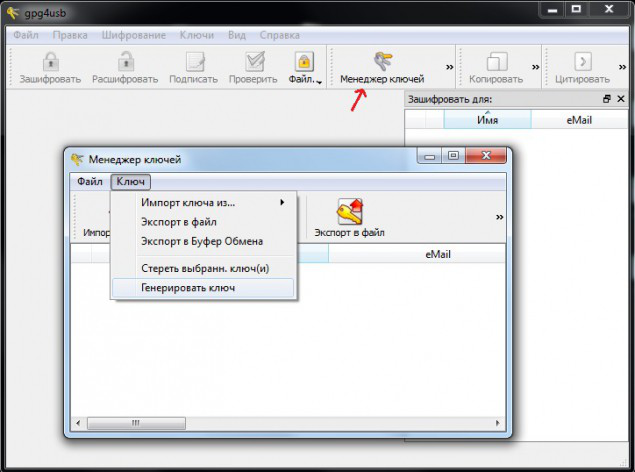Open the Справка menu
Screen dimensions: 635x472
[x=280, y=35]
